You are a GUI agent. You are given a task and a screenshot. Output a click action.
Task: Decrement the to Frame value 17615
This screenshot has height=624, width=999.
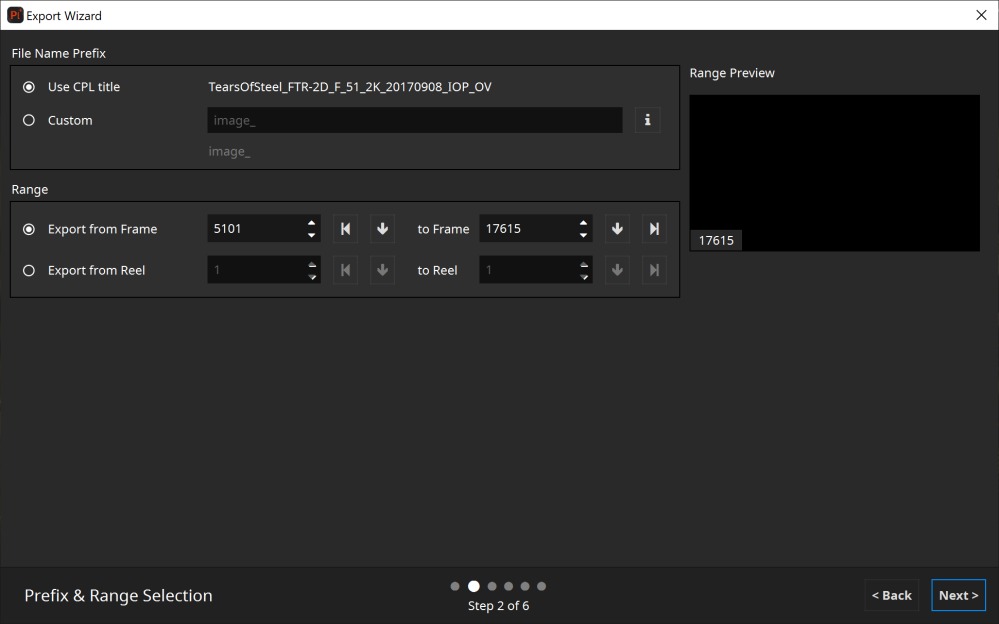(584, 236)
